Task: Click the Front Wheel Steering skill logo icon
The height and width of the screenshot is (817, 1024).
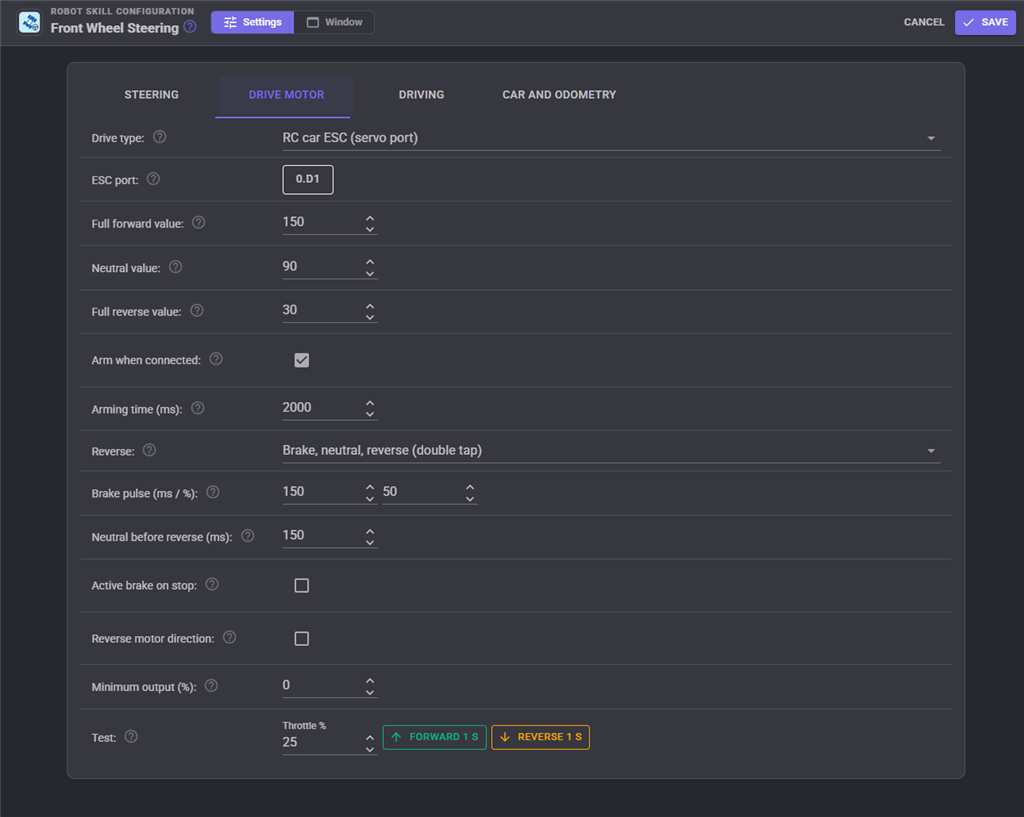Action: (29, 22)
